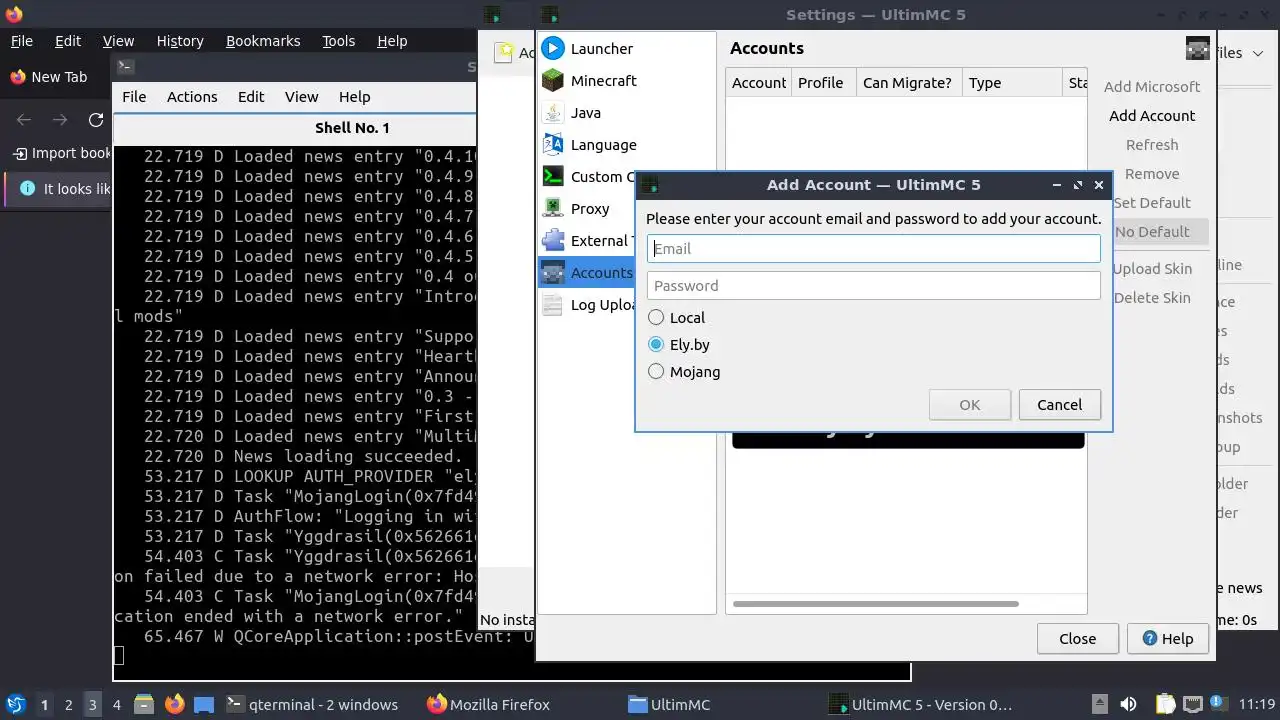Click the Refresh accounts button
Screen dimensions: 1280x720
click(x=1152, y=145)
